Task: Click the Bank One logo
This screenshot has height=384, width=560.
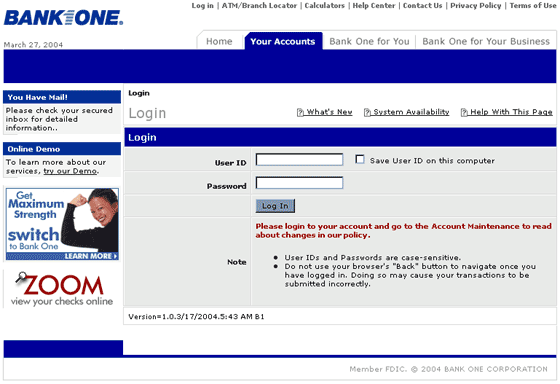Action: point(64,18)
